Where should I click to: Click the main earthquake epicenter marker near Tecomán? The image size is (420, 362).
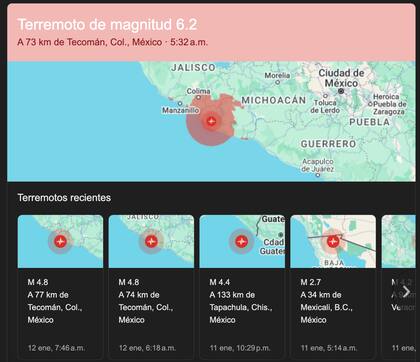pos(211,121)
